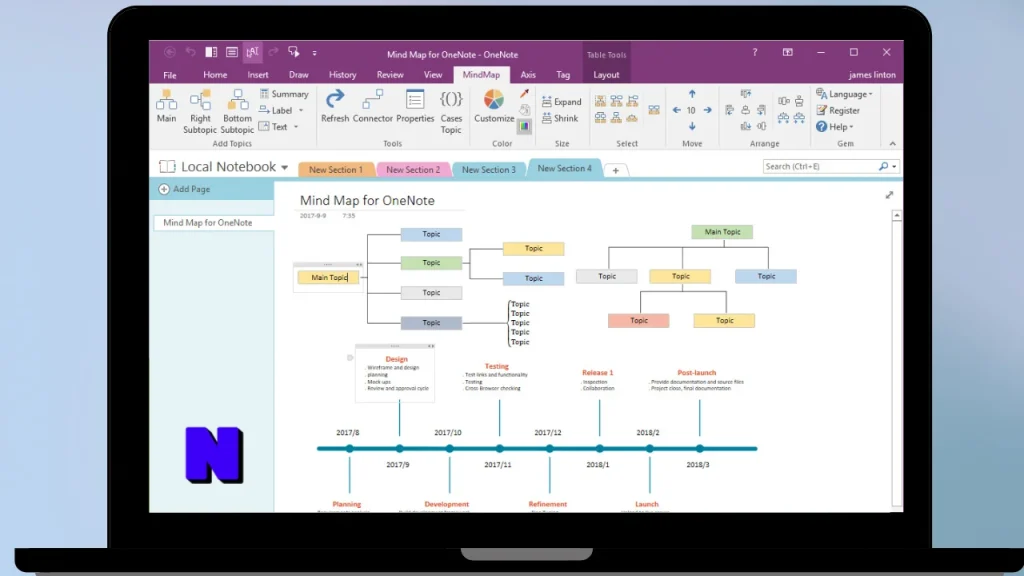Click the paint bucket icon in Color group
The width and height of the screenshot is (1024, 576).
coord(524,110)
